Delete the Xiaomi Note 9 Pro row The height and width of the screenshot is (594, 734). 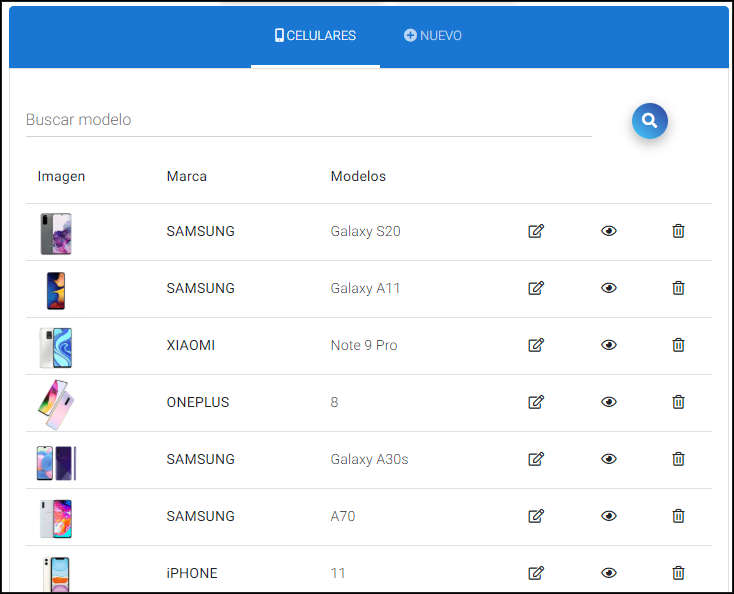(678, 345)
